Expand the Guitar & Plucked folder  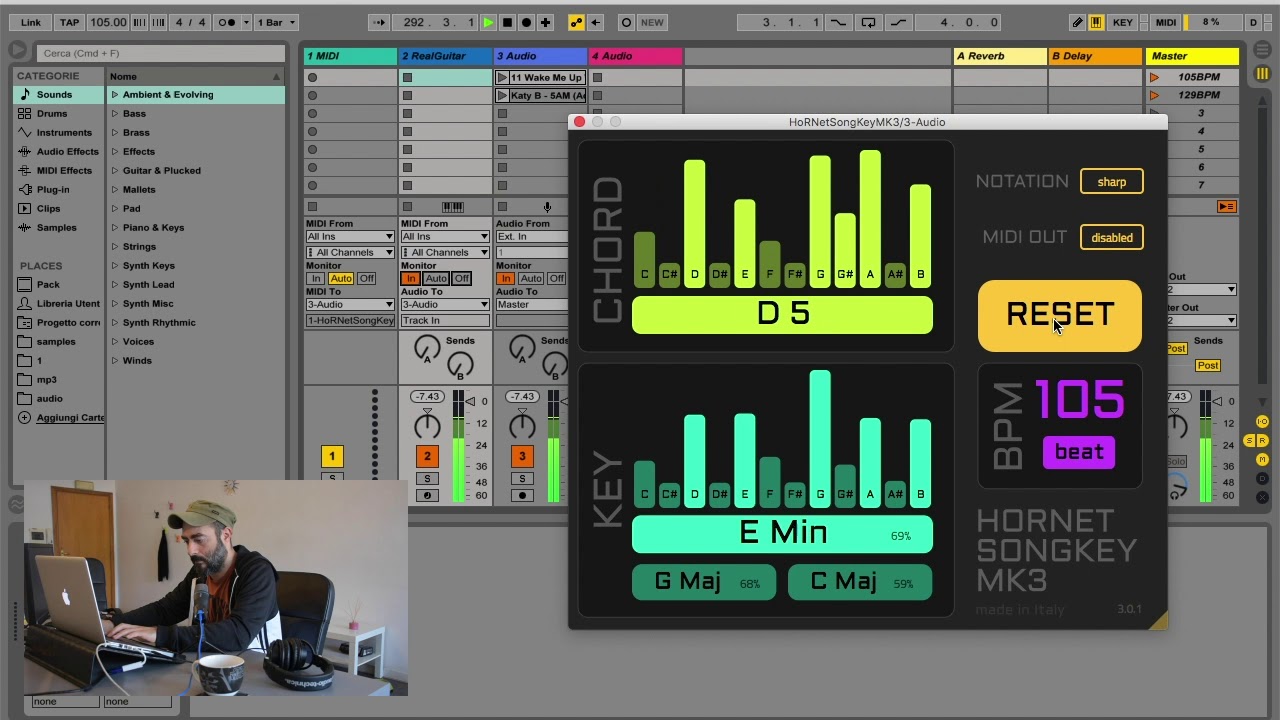point(115,171)
